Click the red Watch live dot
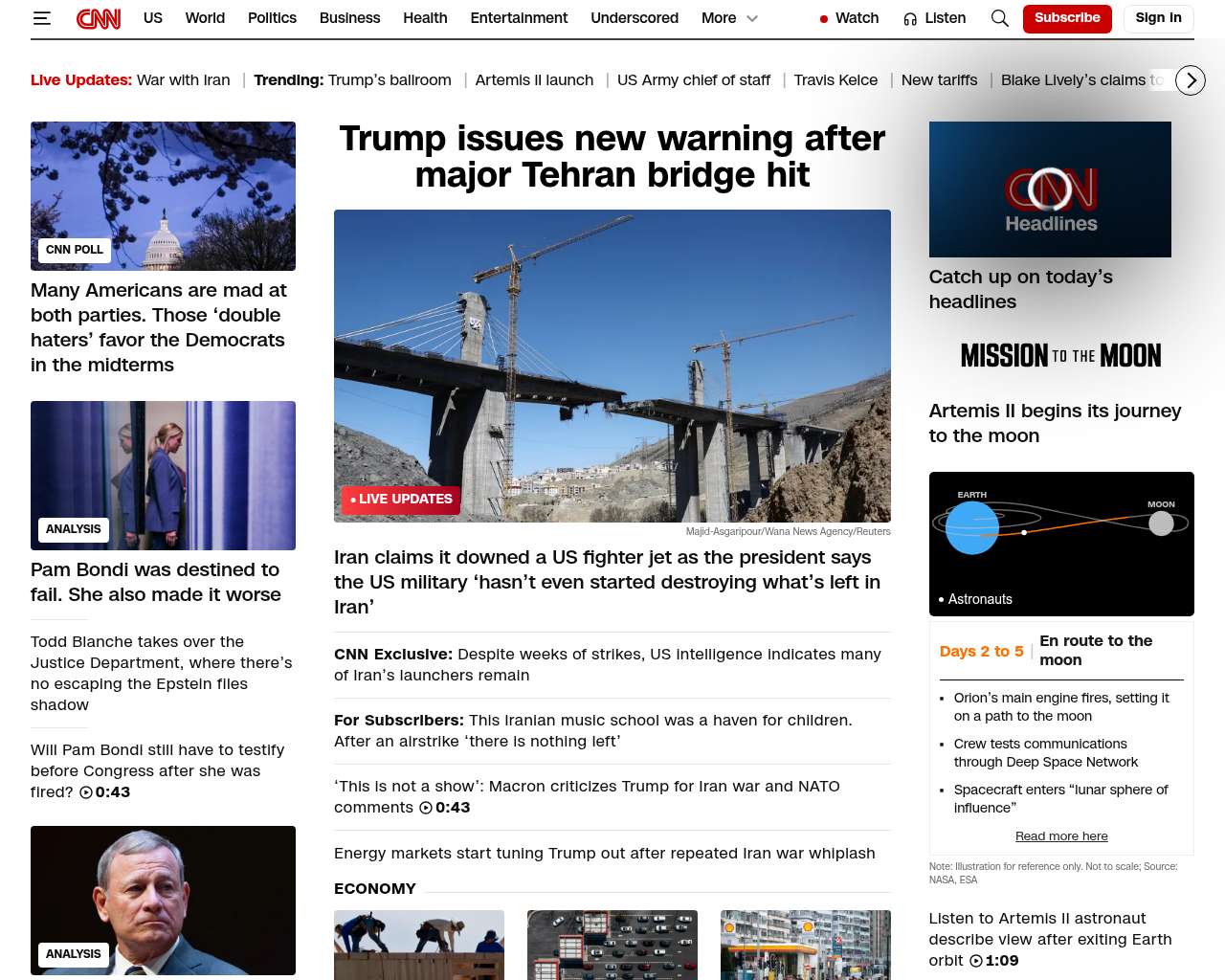The height and width of the screenshot is (980, 1225). [x=823, y=19]
